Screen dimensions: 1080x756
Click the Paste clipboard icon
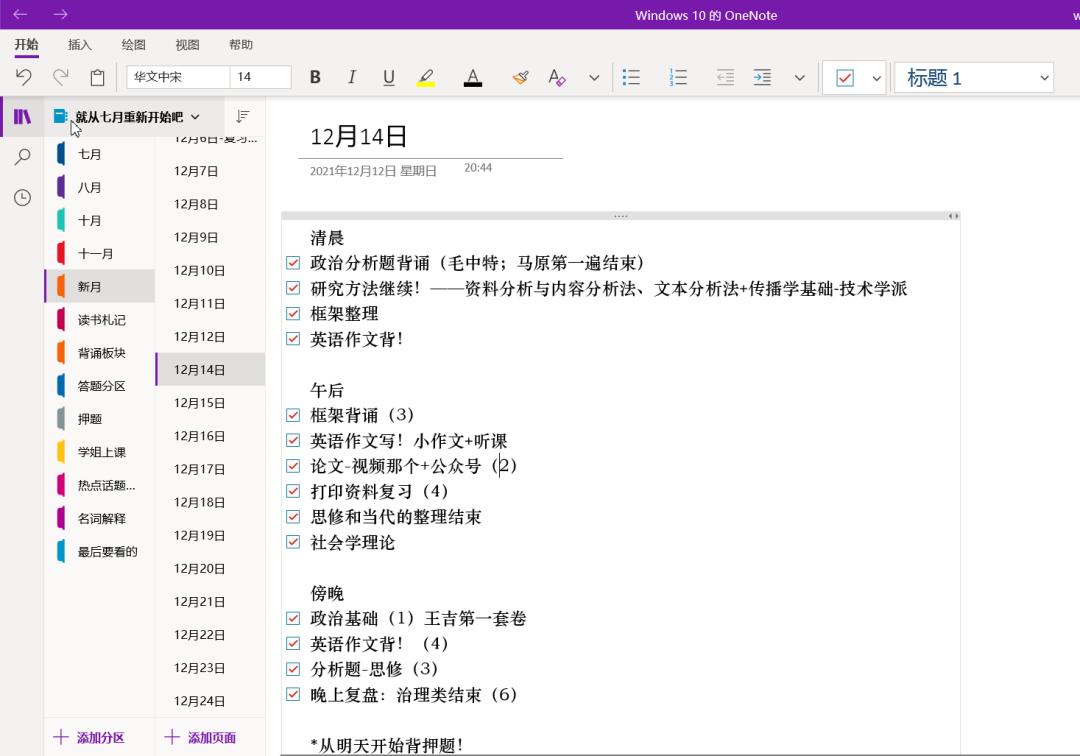tap(96, 76)
